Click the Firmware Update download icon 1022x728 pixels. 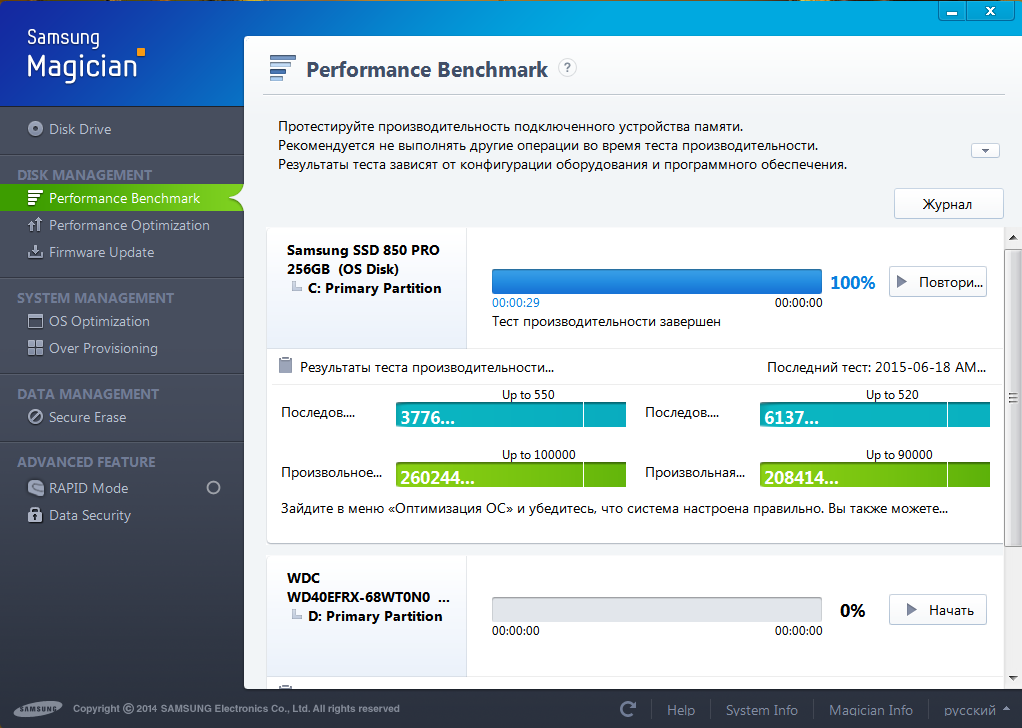pos(35,252)
